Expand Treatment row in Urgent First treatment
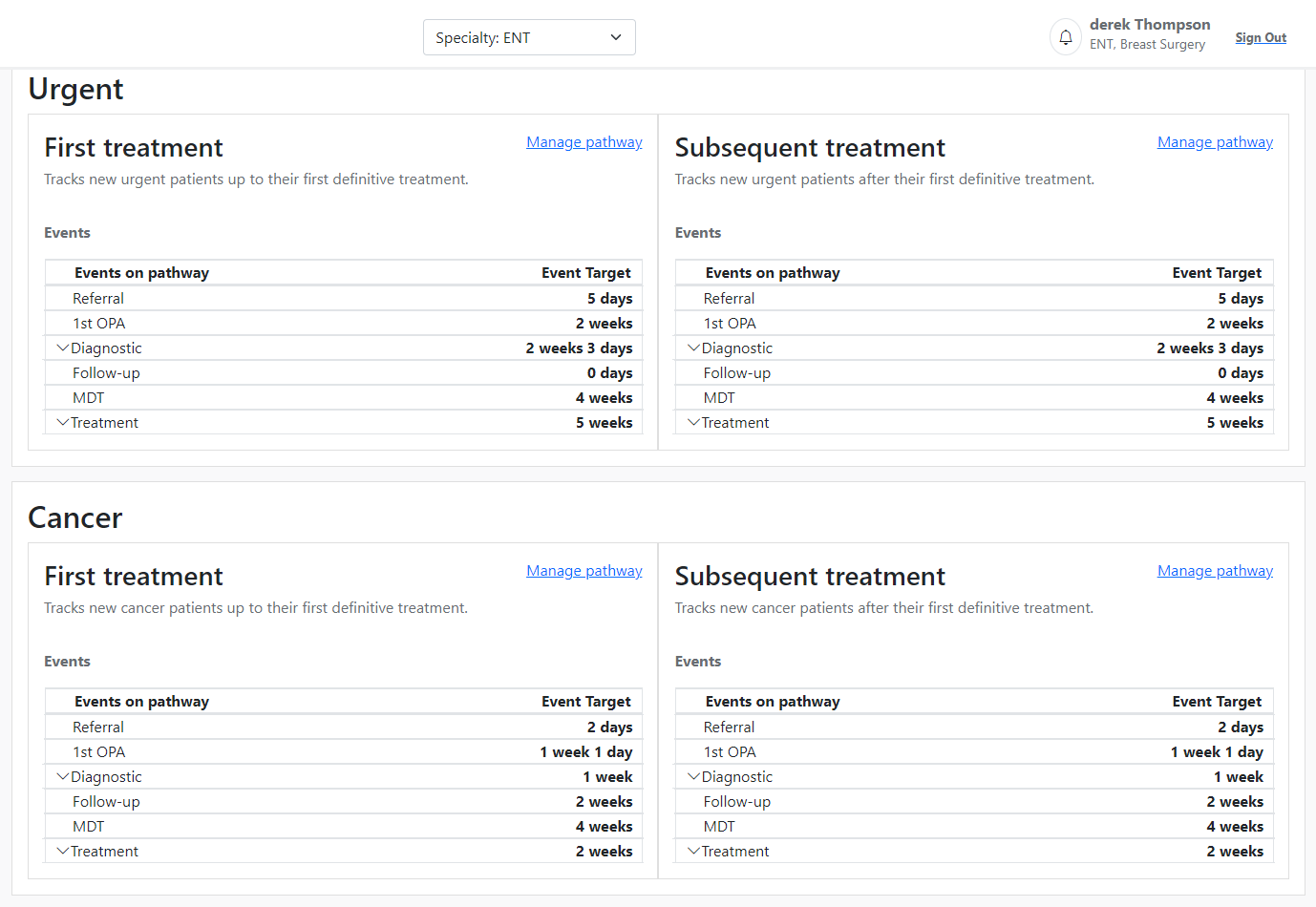Screen dimensions: 1316x907 coord(63,423)
